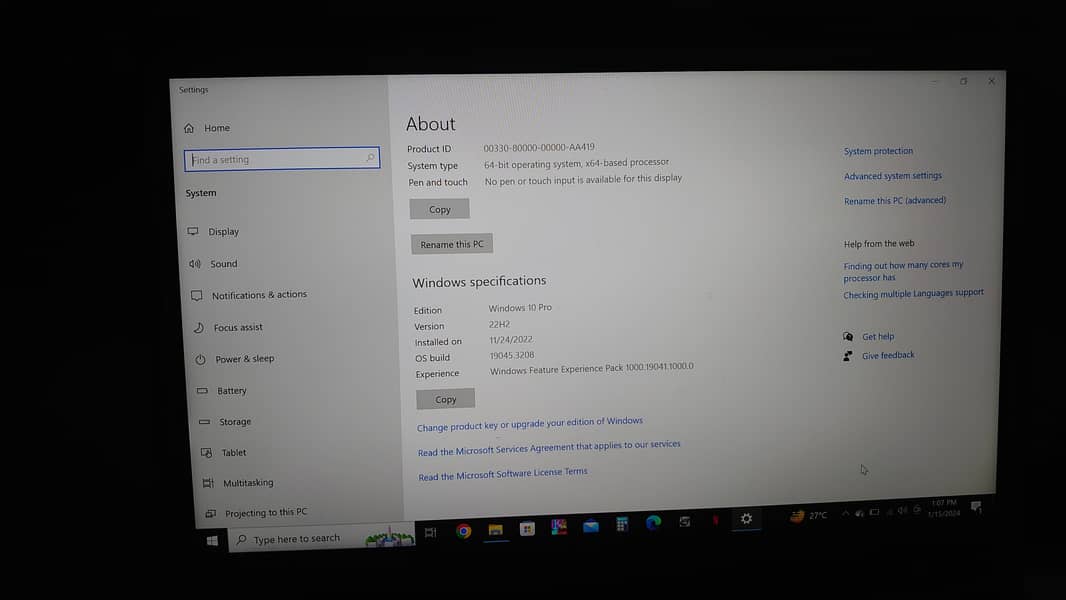Open Multitasking settings
The width and height of the screenshot is (1066, 600).
(x=248, y=483)
